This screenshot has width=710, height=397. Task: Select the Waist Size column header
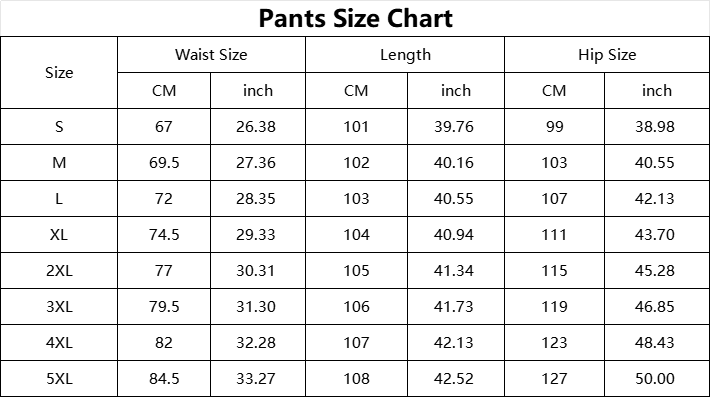pos(211,55)
